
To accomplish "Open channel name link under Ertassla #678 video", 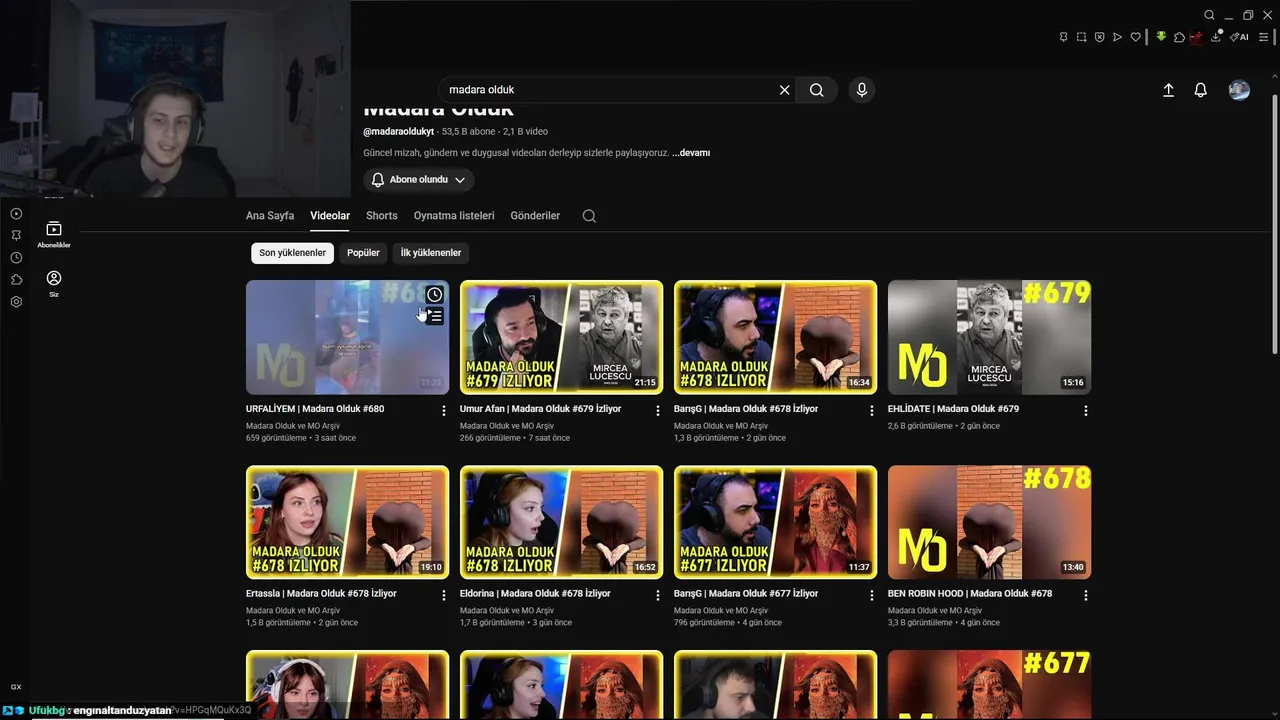I will coord(293,610).
